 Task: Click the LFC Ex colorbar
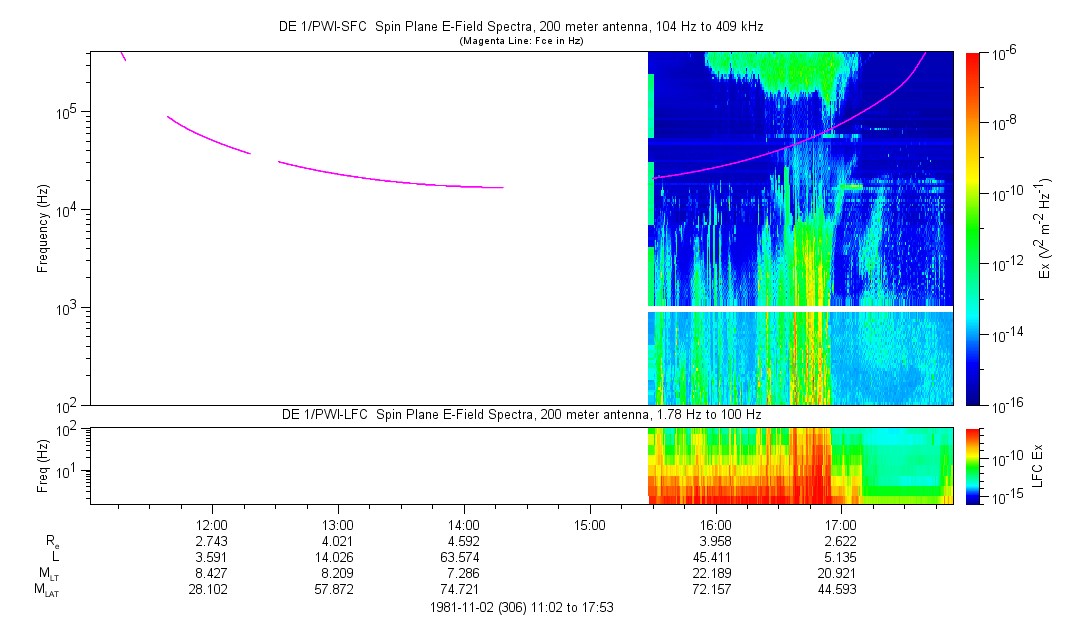[973, 465]
